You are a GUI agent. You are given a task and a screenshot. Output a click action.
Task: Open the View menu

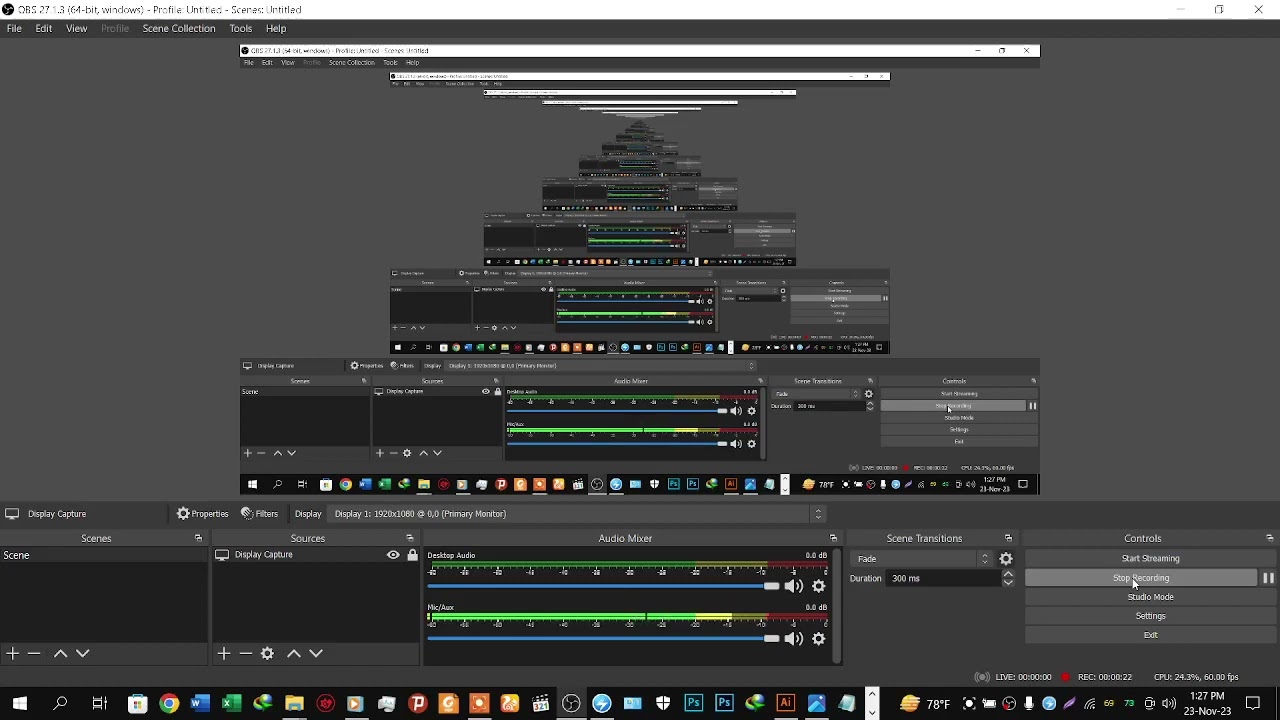[76, 29]
